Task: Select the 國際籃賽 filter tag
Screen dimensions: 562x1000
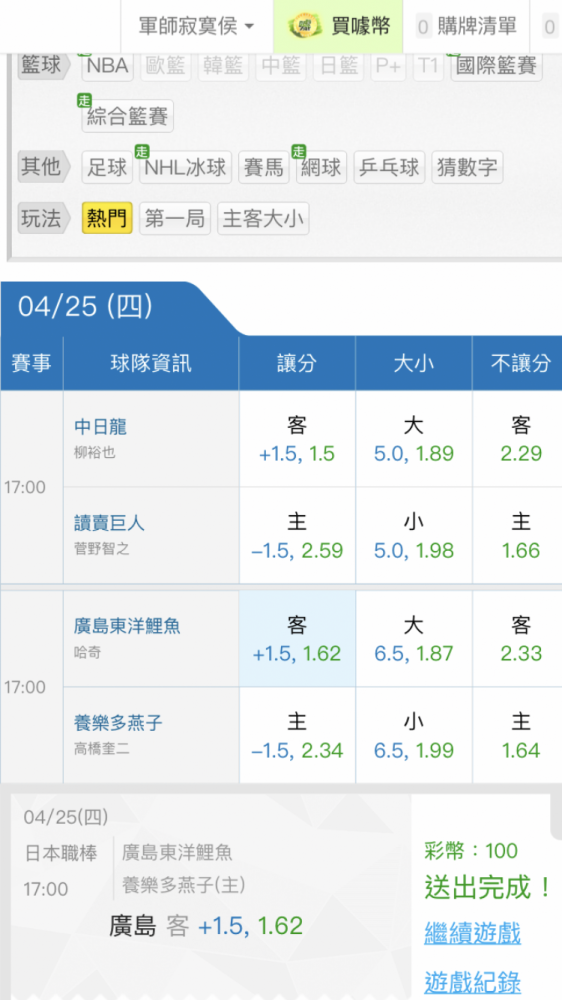Action: [x=496, y=66]
